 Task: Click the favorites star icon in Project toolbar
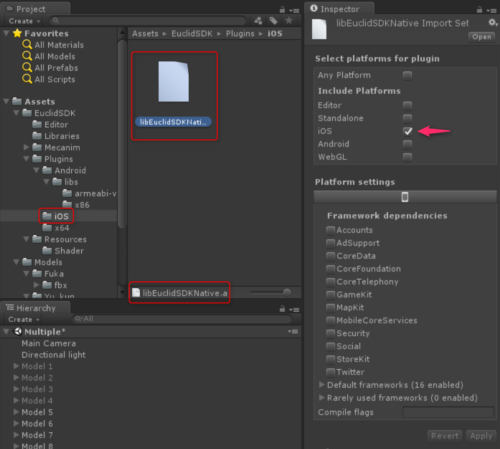coord(289,21)
